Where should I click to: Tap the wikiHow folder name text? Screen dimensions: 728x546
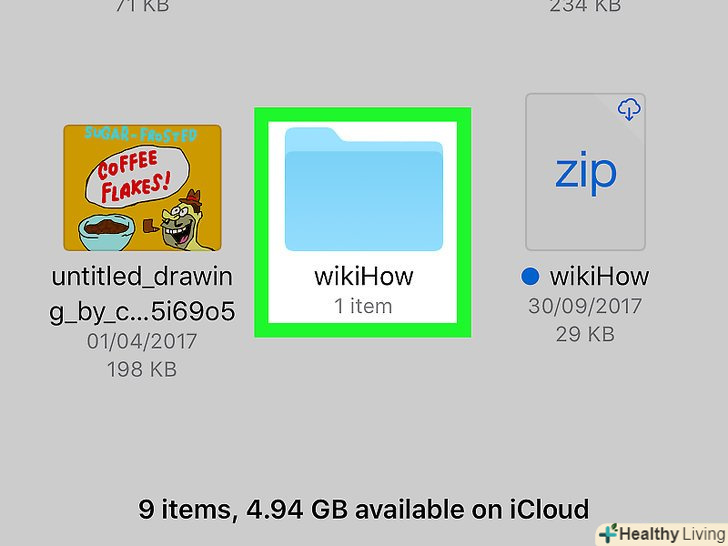coord(364,276)
